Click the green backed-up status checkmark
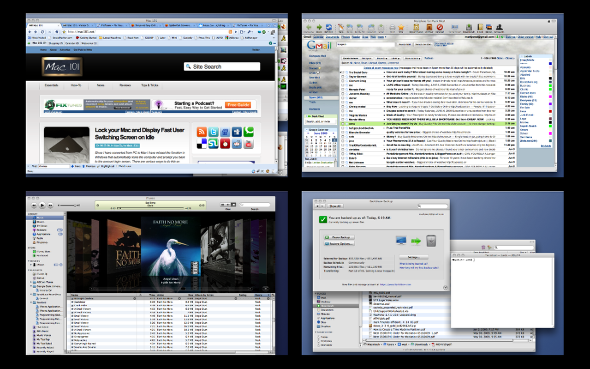 coord(323,219)
